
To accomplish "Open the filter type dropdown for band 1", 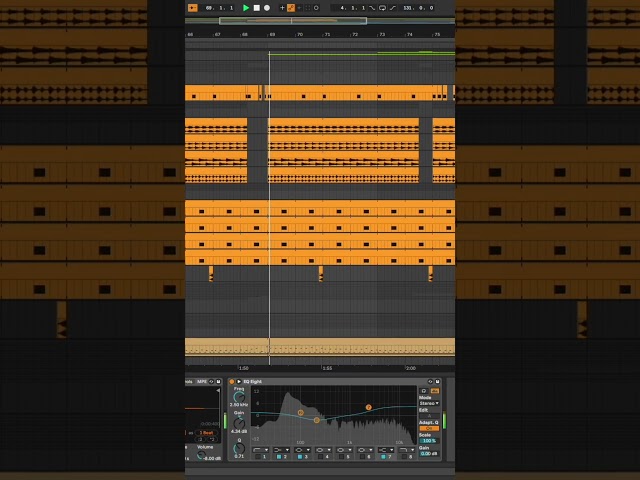I will (x=260, y=450).
